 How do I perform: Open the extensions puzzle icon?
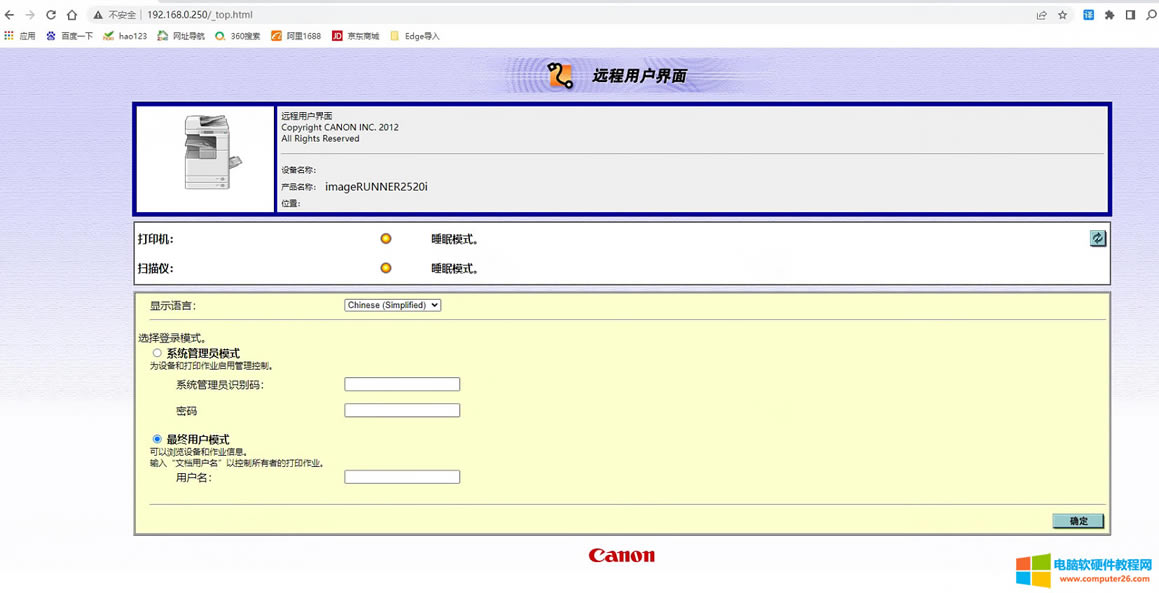pyautogui.click(x=1109, y=15)
